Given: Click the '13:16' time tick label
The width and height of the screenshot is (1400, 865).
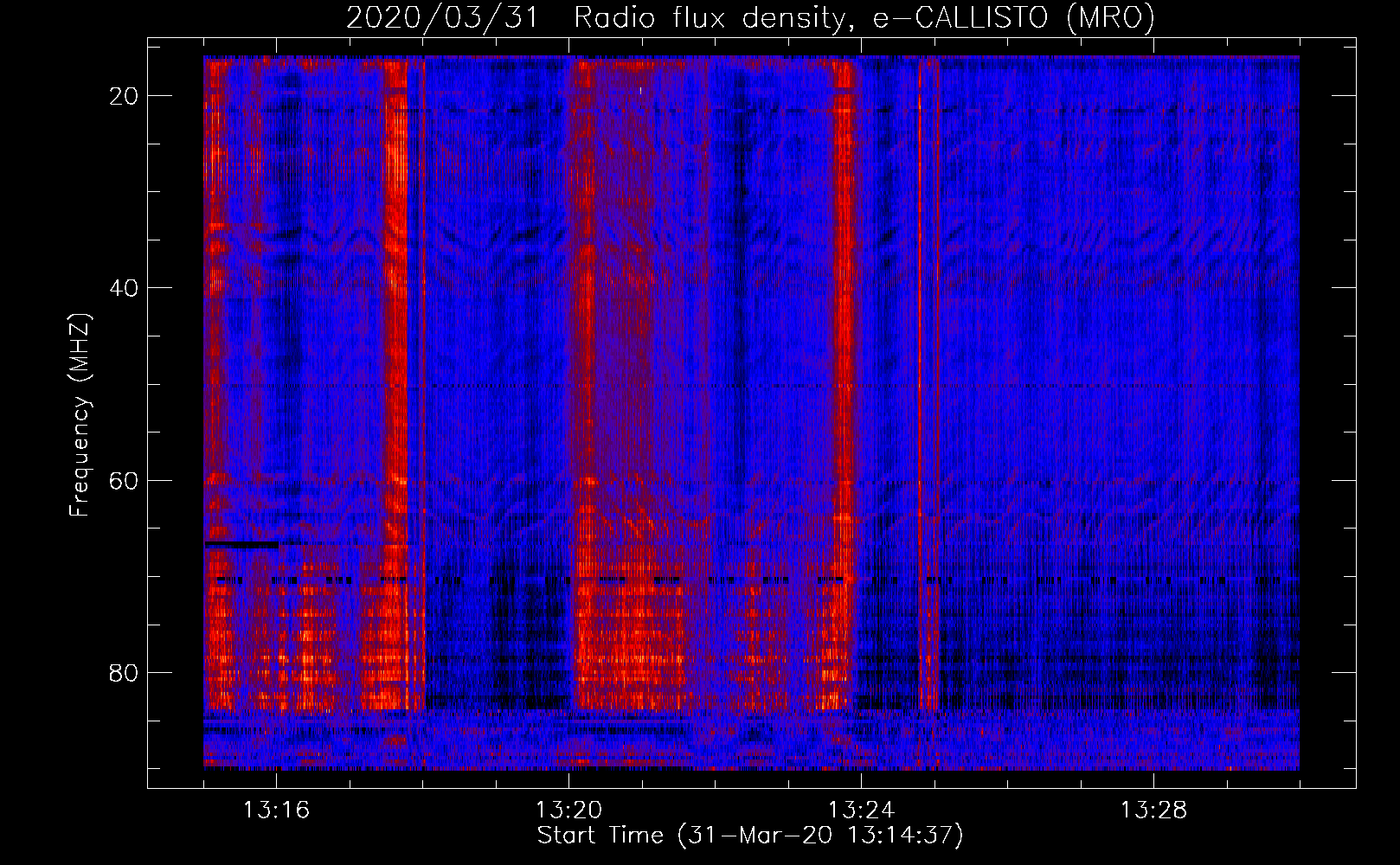Looking at the screenshot, I should pos(276,811).
